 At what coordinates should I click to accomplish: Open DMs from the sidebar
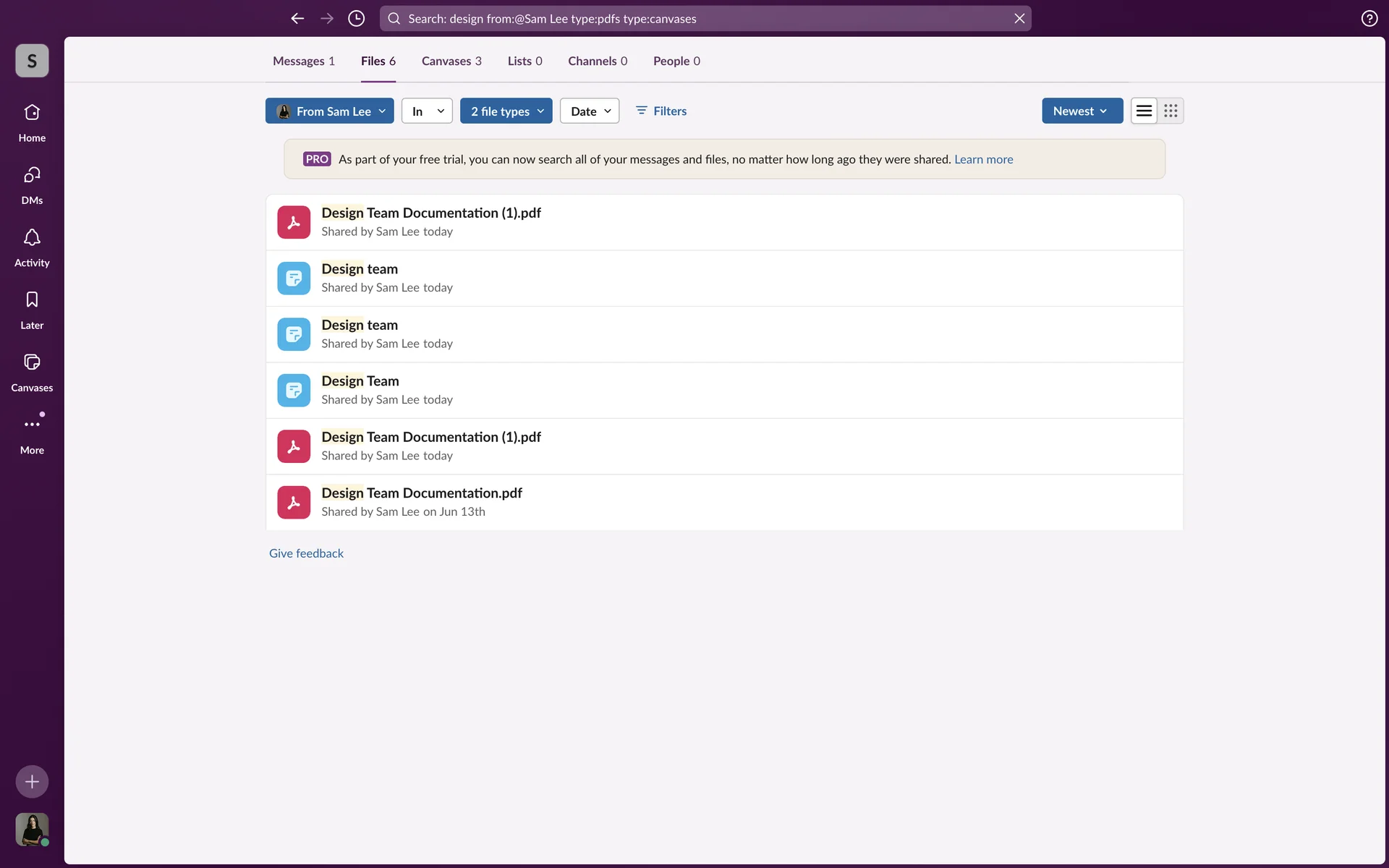point(32,176)
